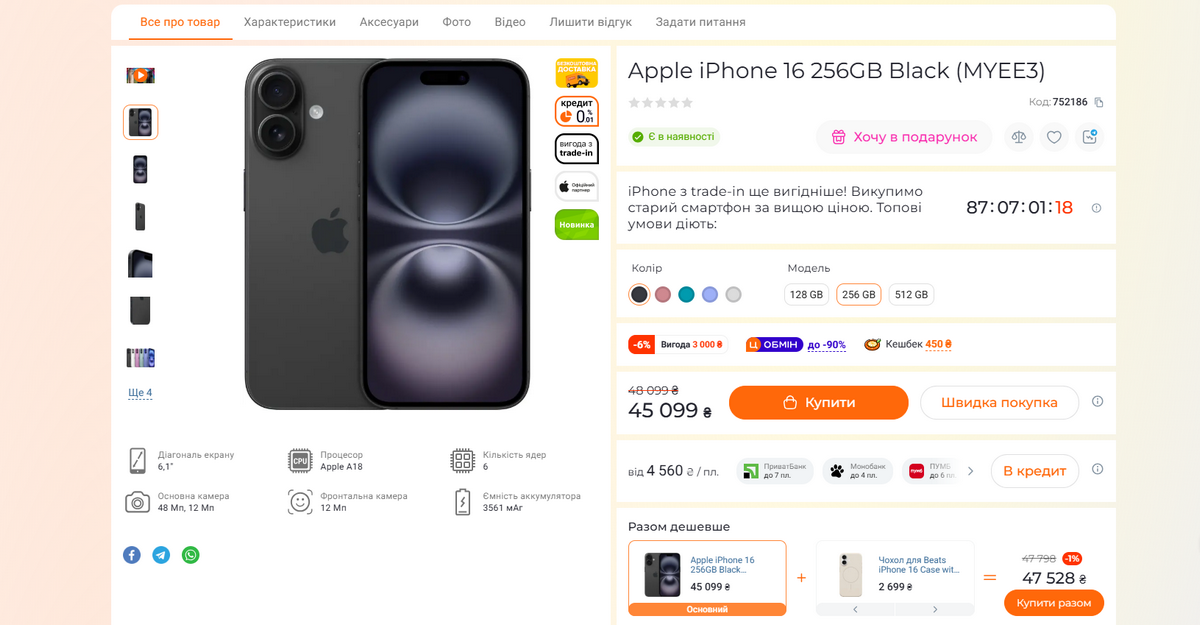Add product to comparison scales icon
Image resolution: width=1200 pixels, height=625 pixels.
pyautogui.click(x=1018, y=137)
